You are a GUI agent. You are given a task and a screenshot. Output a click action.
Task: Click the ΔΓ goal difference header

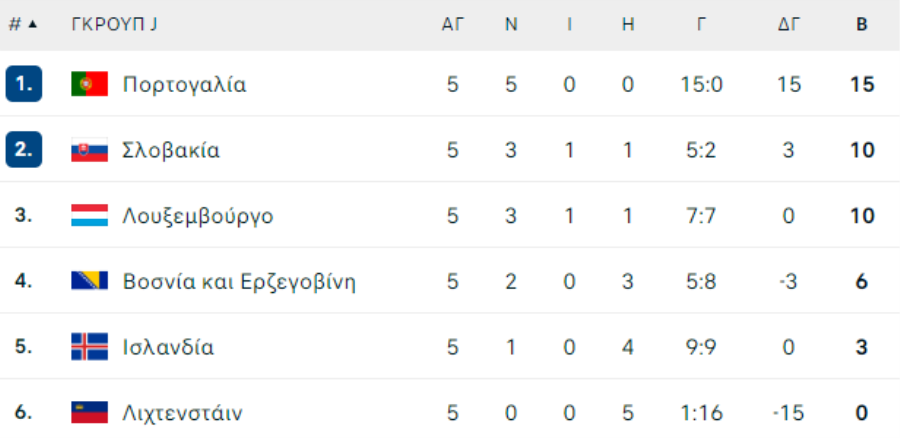[789, 24]
